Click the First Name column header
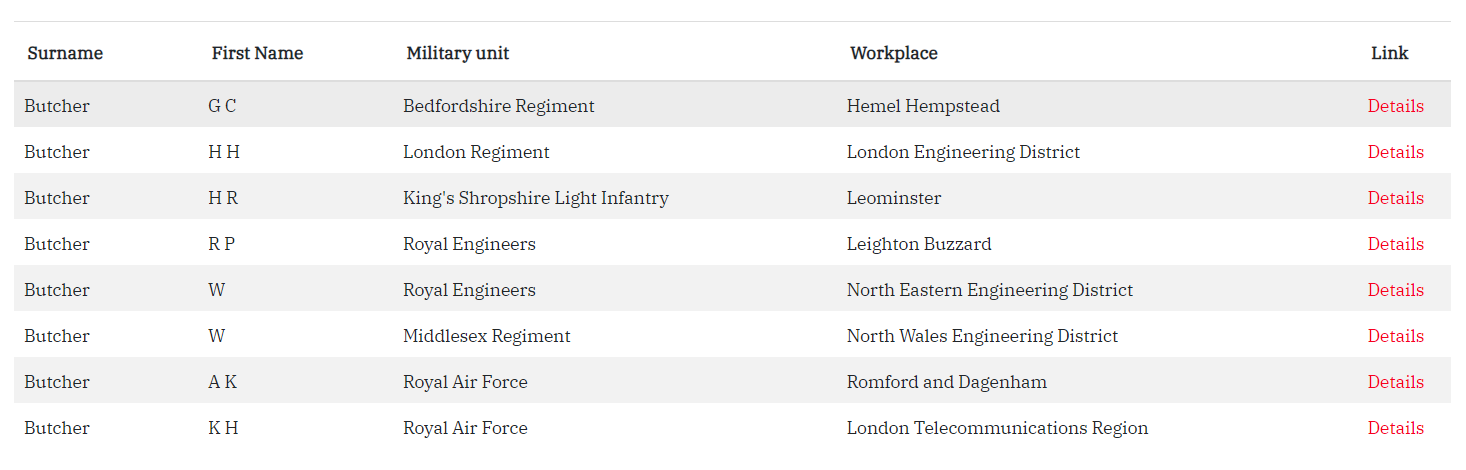 [x=257, y=53]
